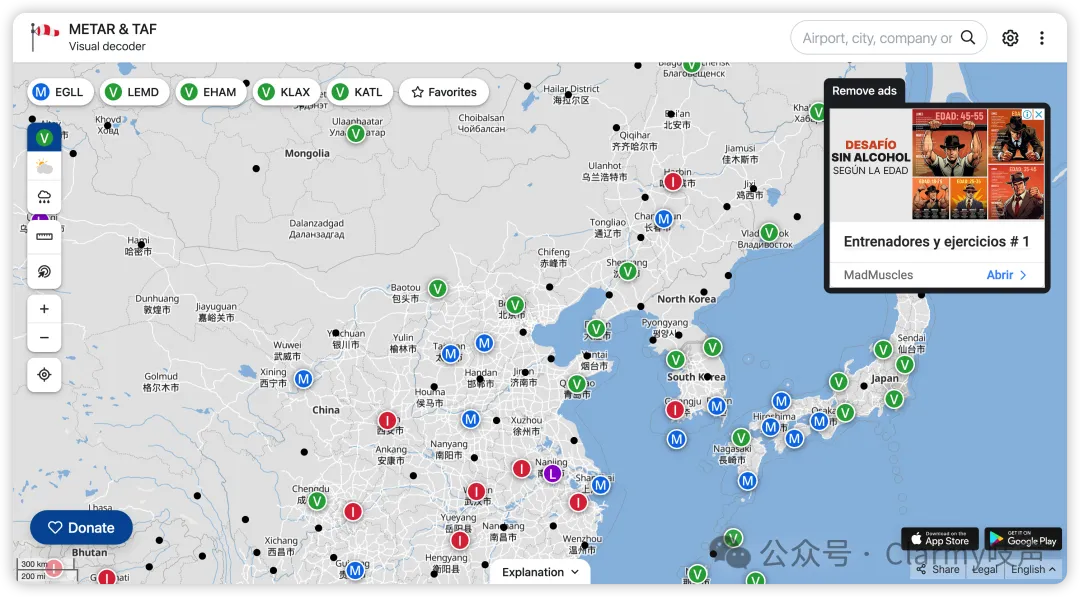Click the "Bhutan" map label
The height and width of the screenshot is (597, 1080).
pyautogui.click(x=90, y=552)
